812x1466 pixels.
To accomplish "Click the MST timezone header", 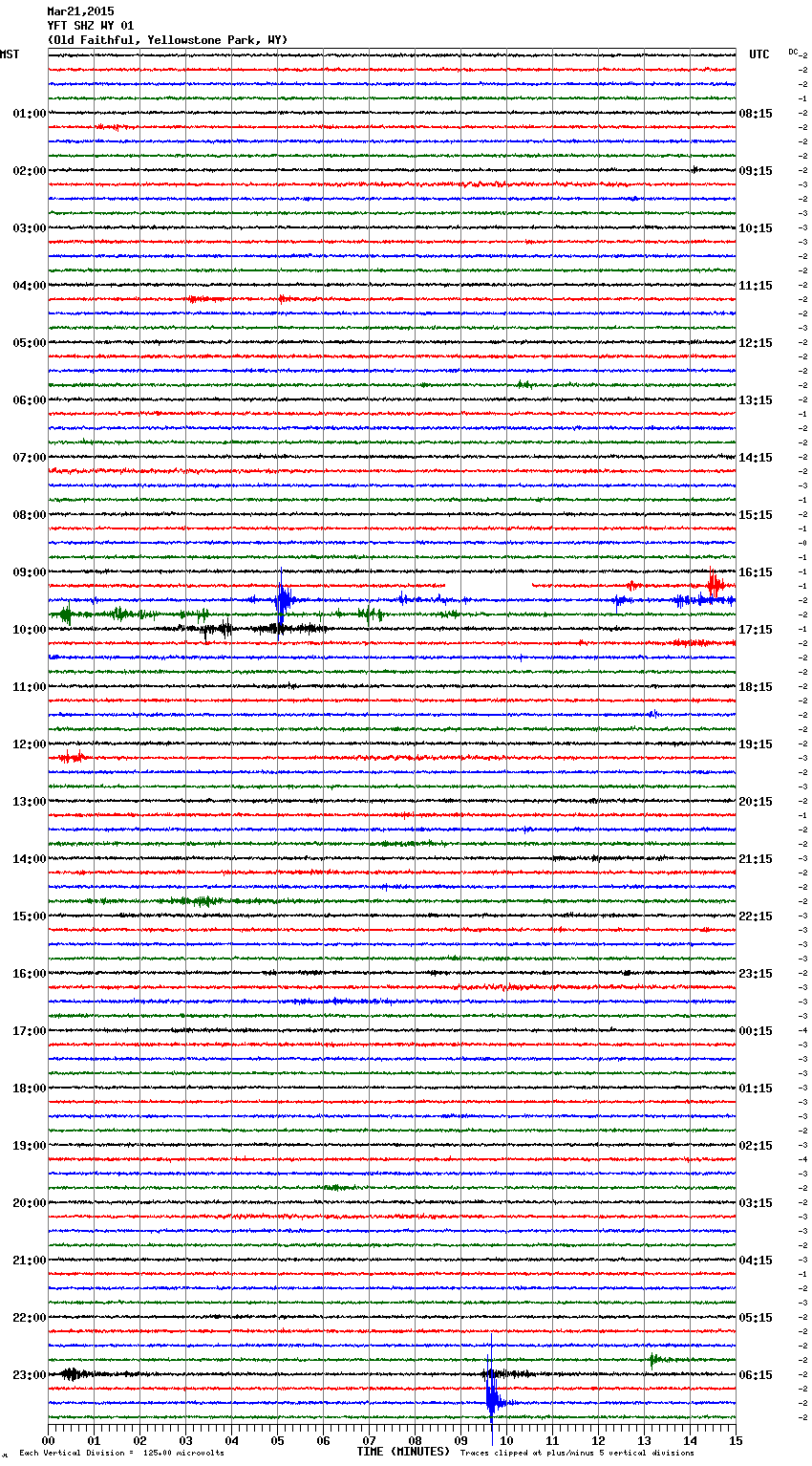I will (10, 54).
